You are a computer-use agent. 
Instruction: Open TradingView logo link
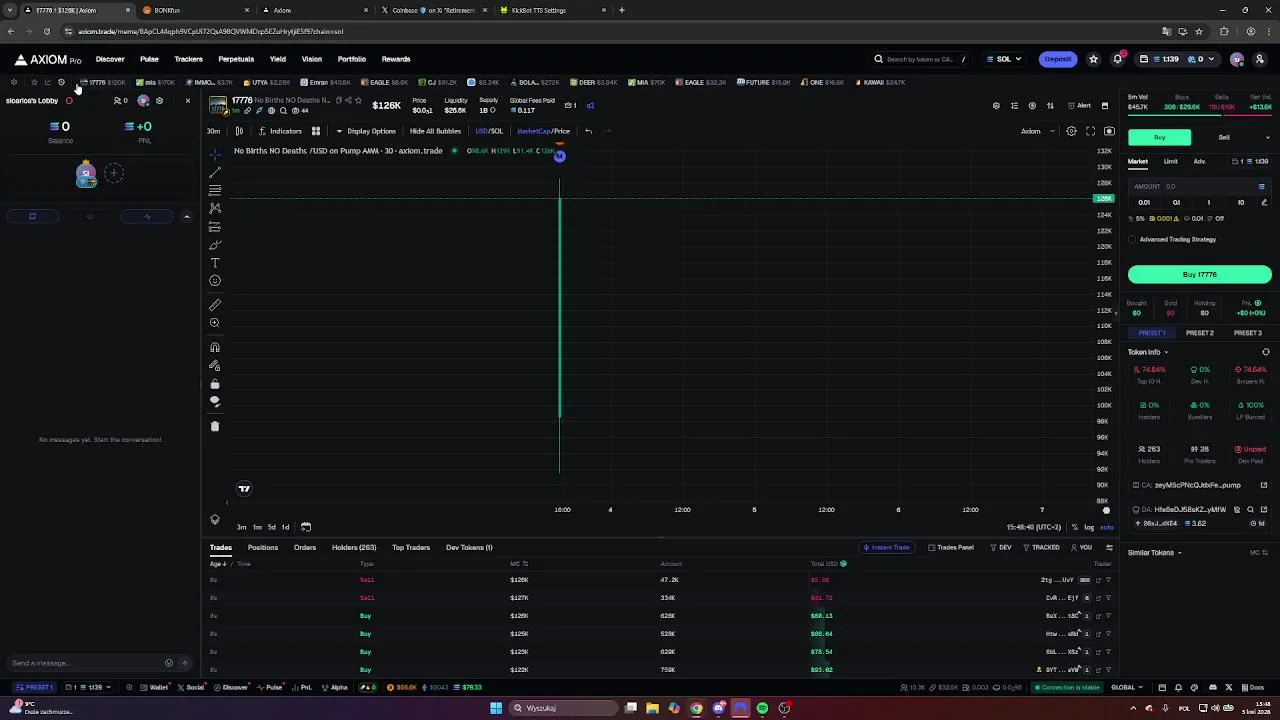244,488
